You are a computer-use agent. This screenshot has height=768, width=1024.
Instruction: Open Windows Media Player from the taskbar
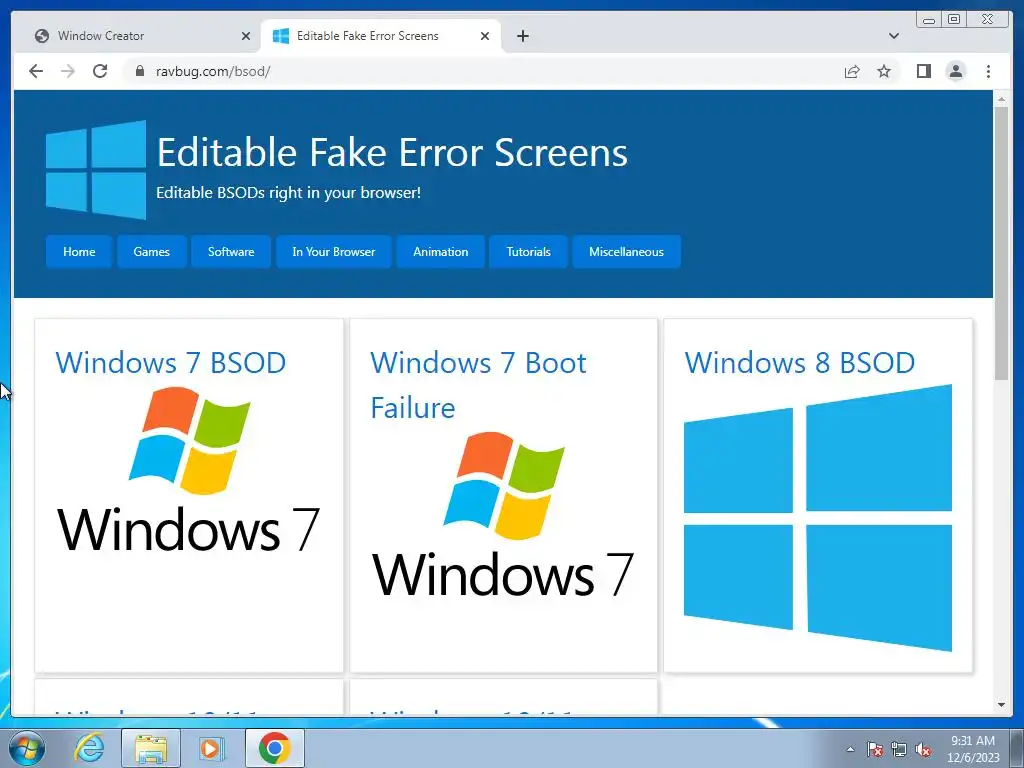pyautogui.click(x=211, y=748)
